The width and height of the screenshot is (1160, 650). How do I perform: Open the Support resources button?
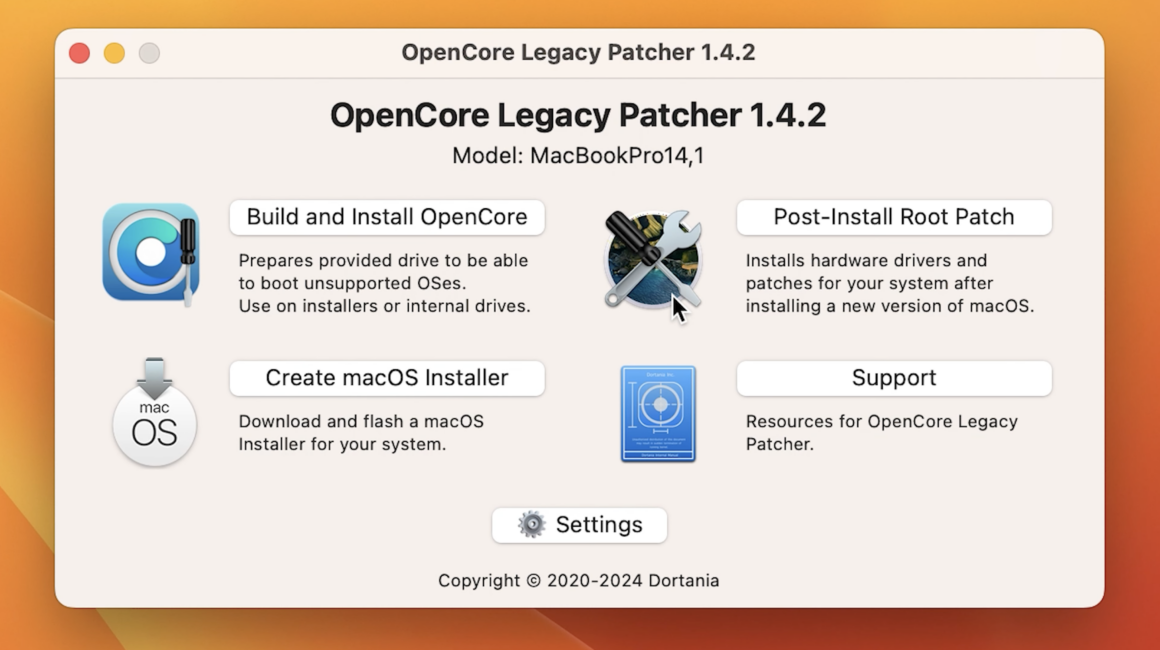(894, 378)
